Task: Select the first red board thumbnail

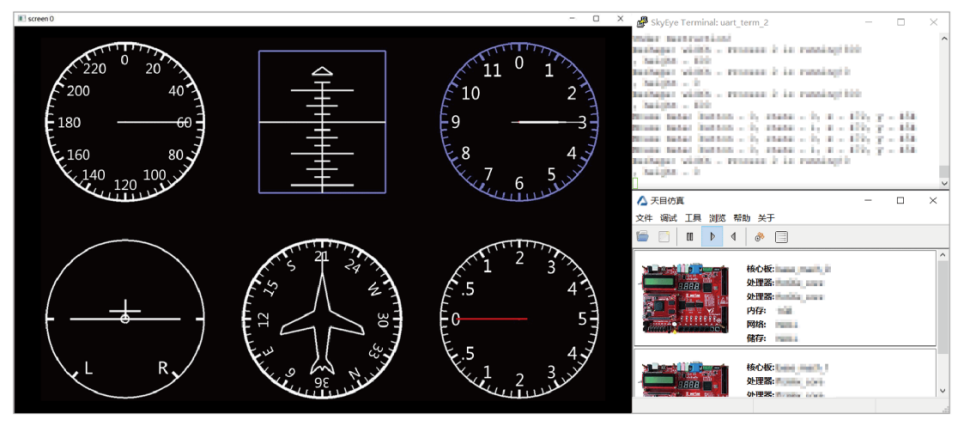Action: coord(685,299)
